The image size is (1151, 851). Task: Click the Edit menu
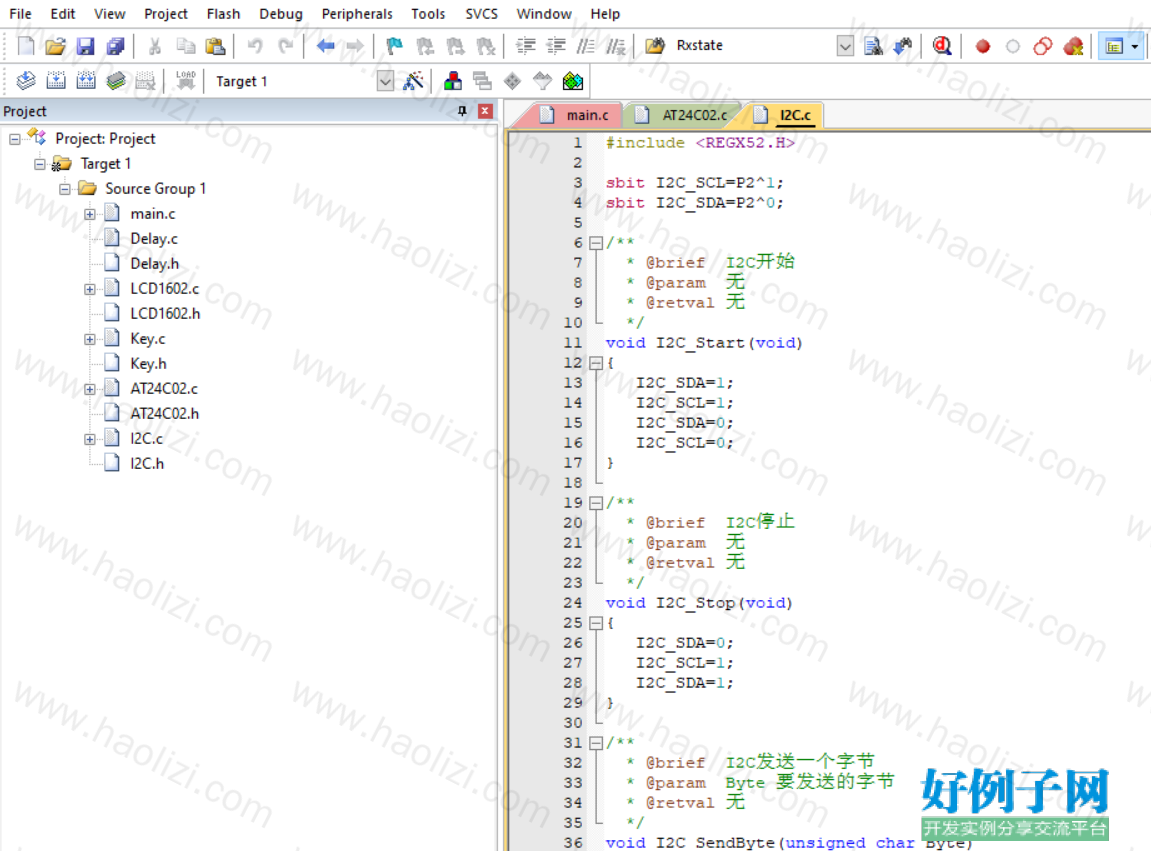(62, 14)
